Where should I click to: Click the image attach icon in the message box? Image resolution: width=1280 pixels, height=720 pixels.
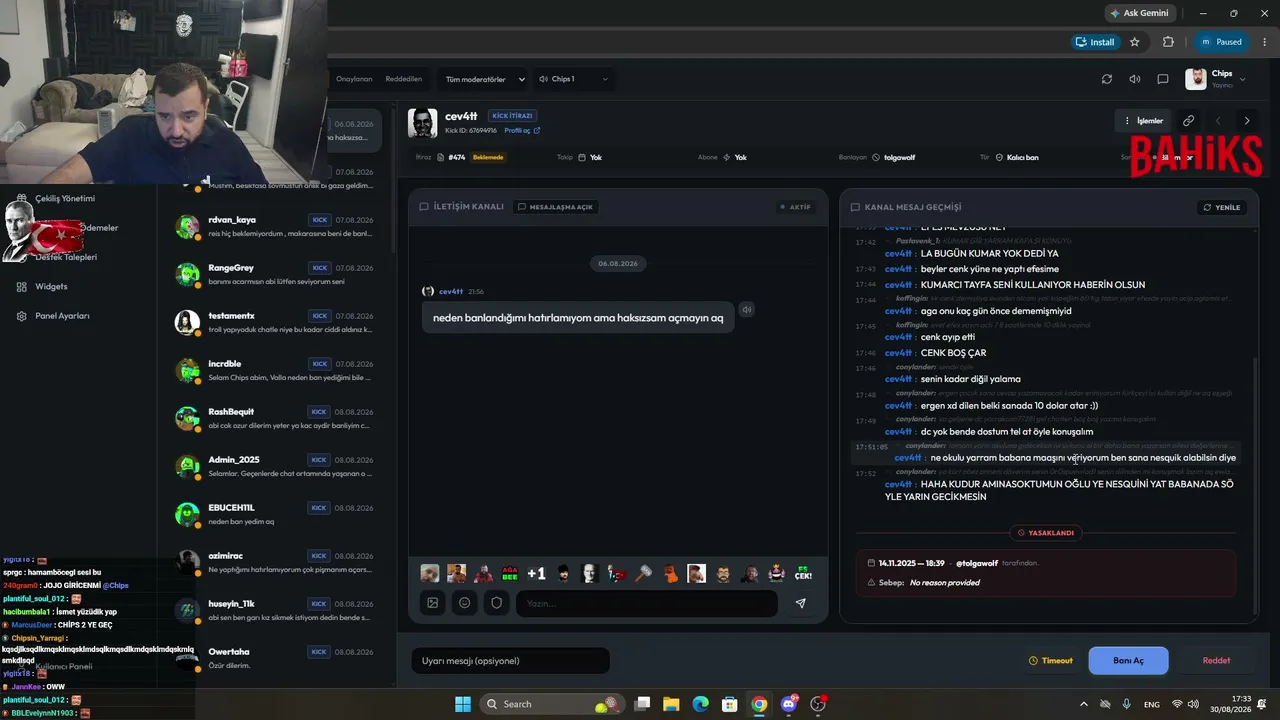(x=433, y=603)
